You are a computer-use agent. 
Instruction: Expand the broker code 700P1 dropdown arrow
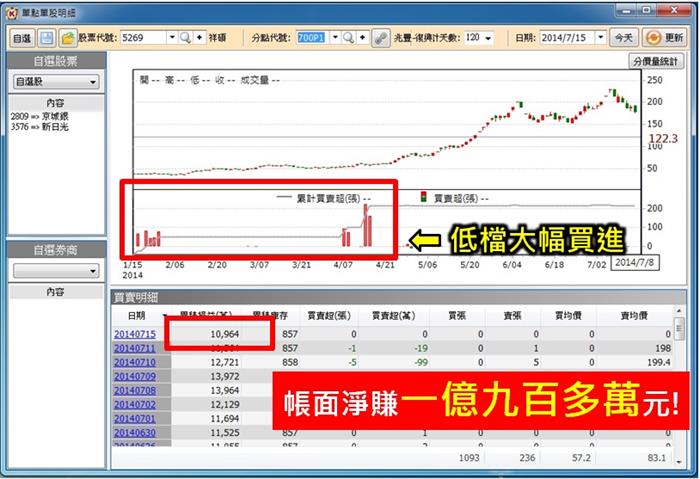pos(335,37)
